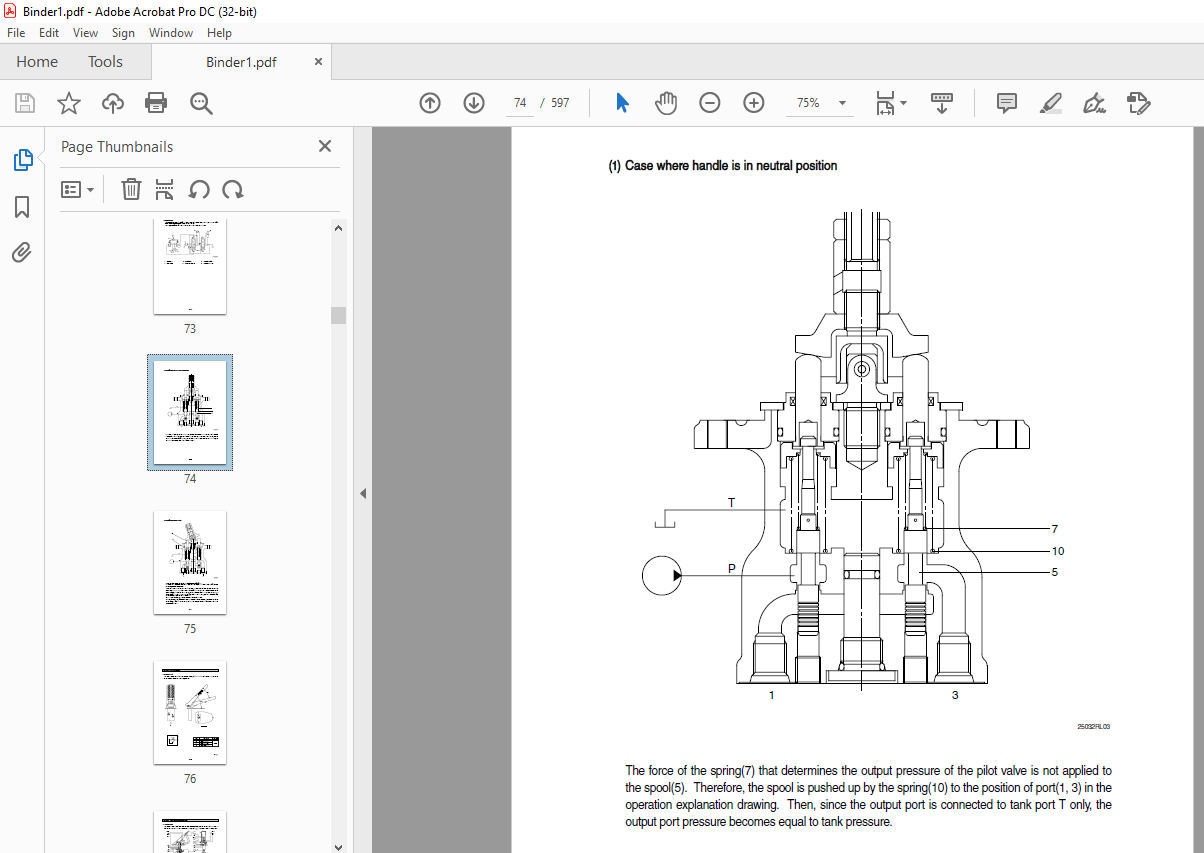Open the Sign menu

(123, 33)
